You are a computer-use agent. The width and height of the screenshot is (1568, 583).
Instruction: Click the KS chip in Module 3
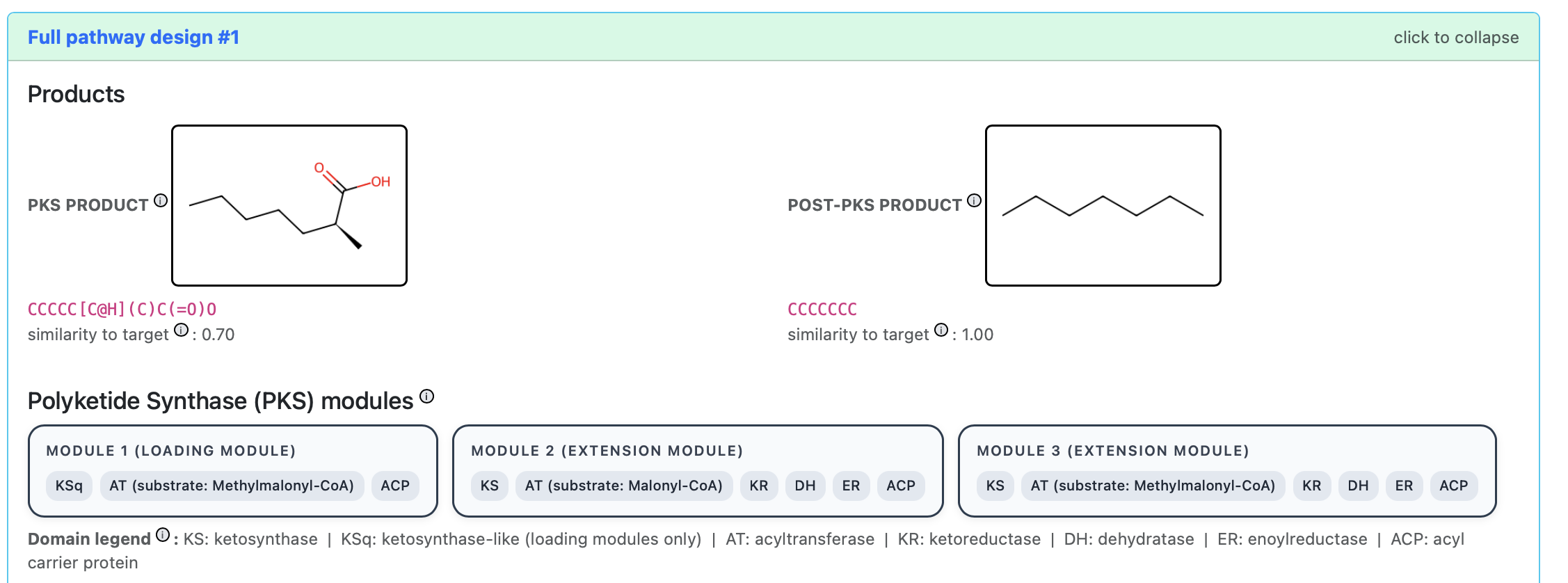click(995, 486)
